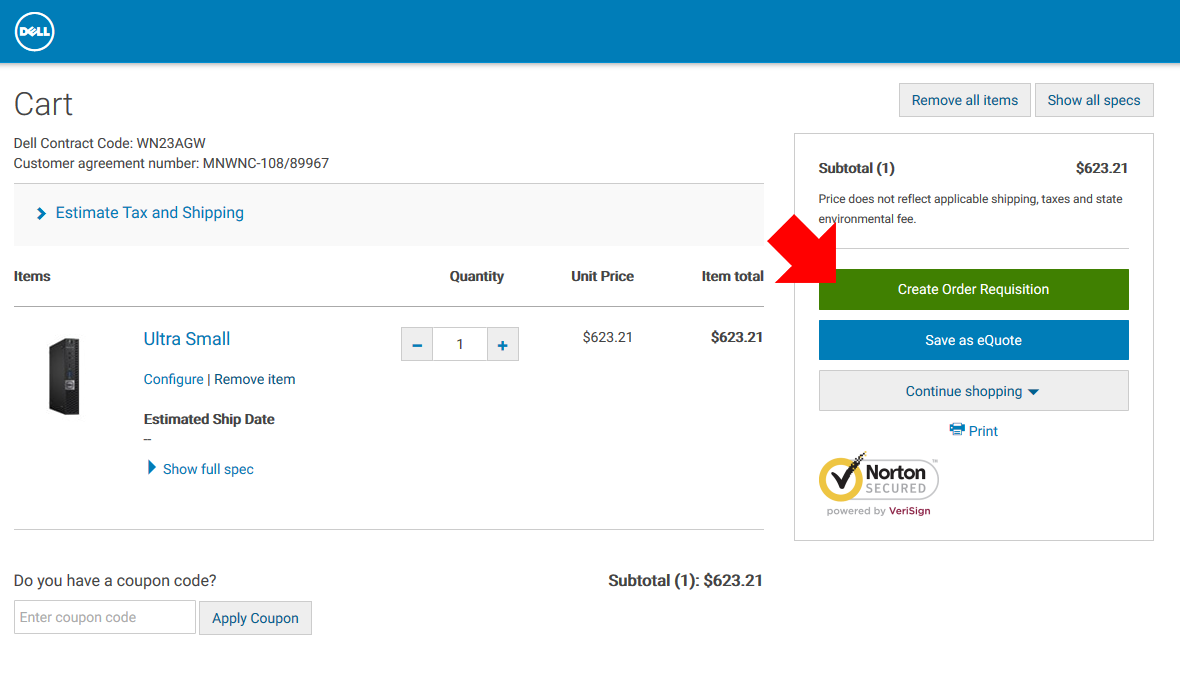Image resolution: width=1180 pixels, height=694 pixels.
Task: Expand Show full spec details
Action: click(x=207, y=469)
